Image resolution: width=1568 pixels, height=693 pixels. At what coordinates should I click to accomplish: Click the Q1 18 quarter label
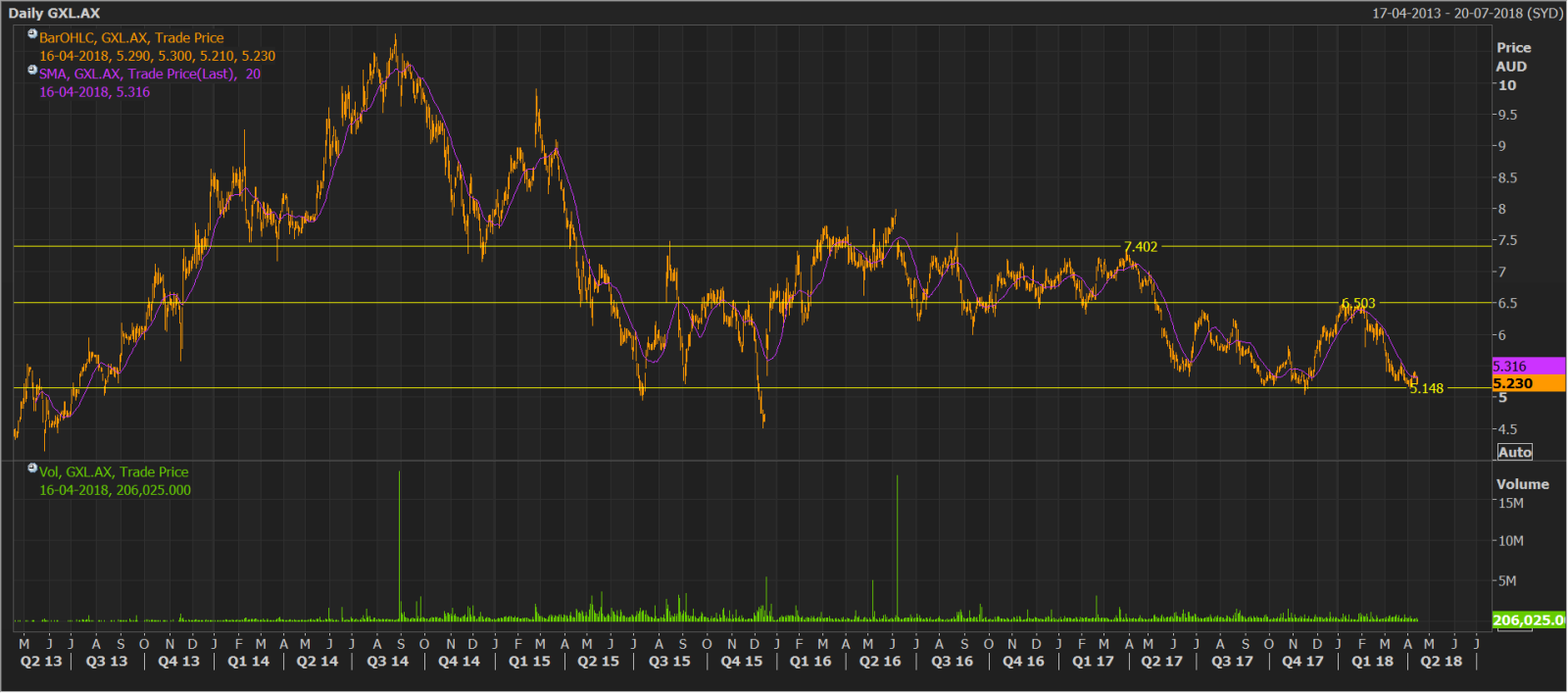[1372, 662]
